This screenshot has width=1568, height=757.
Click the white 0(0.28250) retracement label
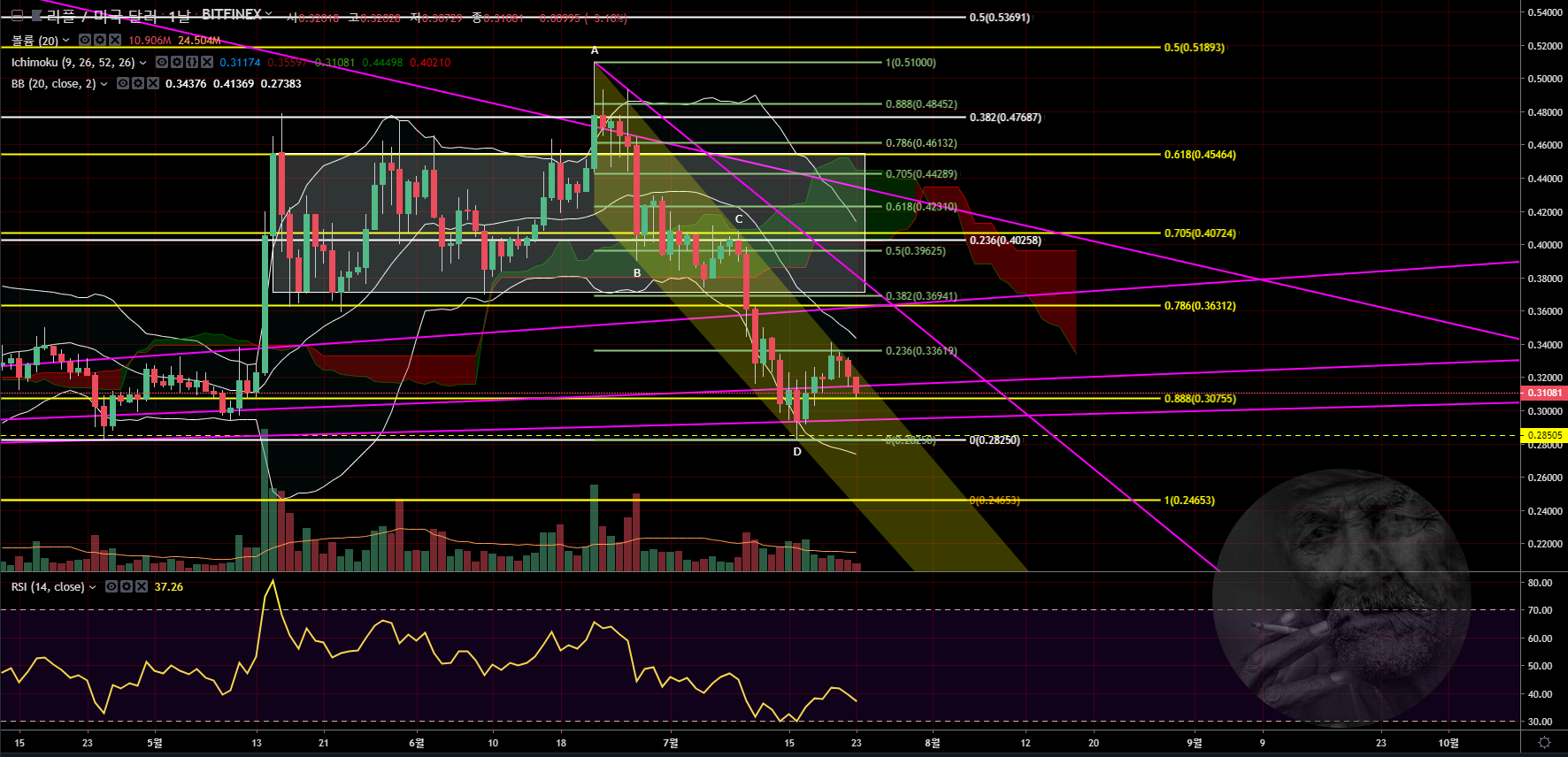pos(995,440)
